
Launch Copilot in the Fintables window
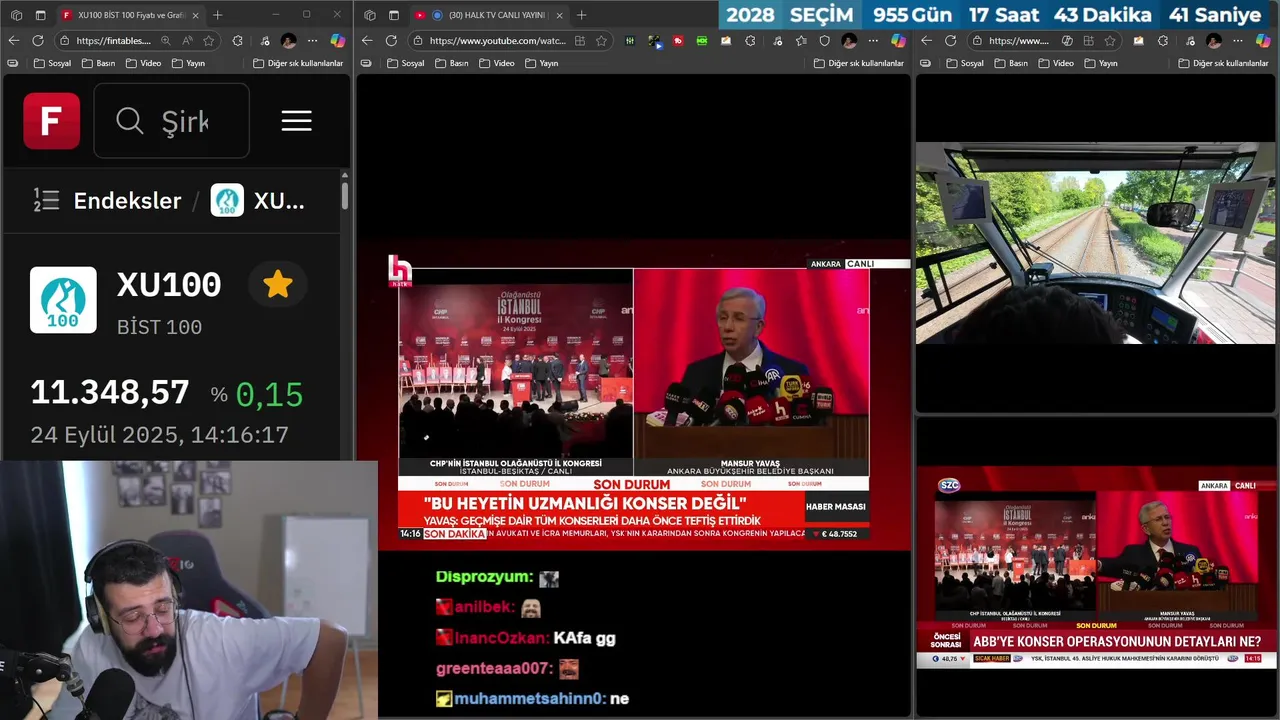coord(338,40)
